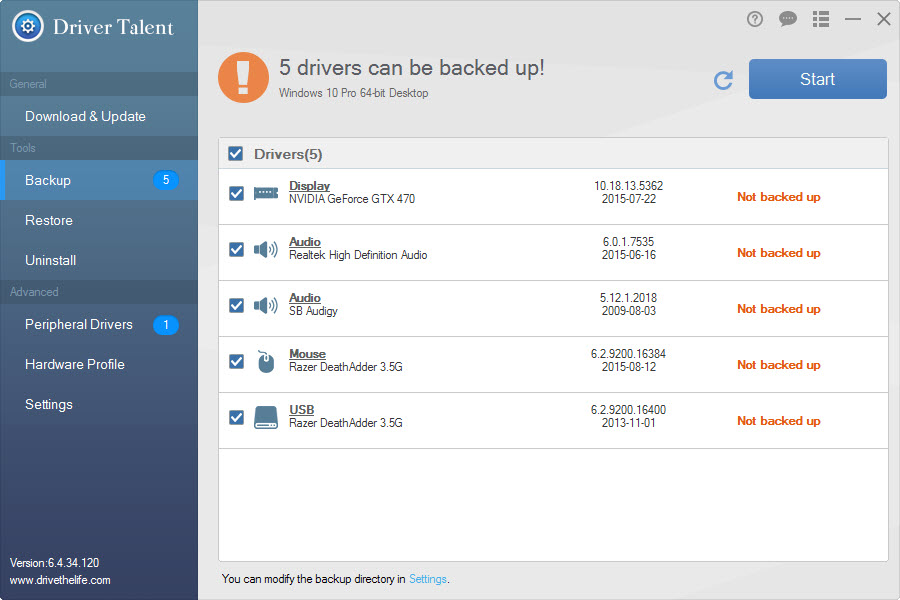Image resolution: width=900 pixels, height=600 pixels.
Task: Open the help question mark icon
Action: point(755,20)
